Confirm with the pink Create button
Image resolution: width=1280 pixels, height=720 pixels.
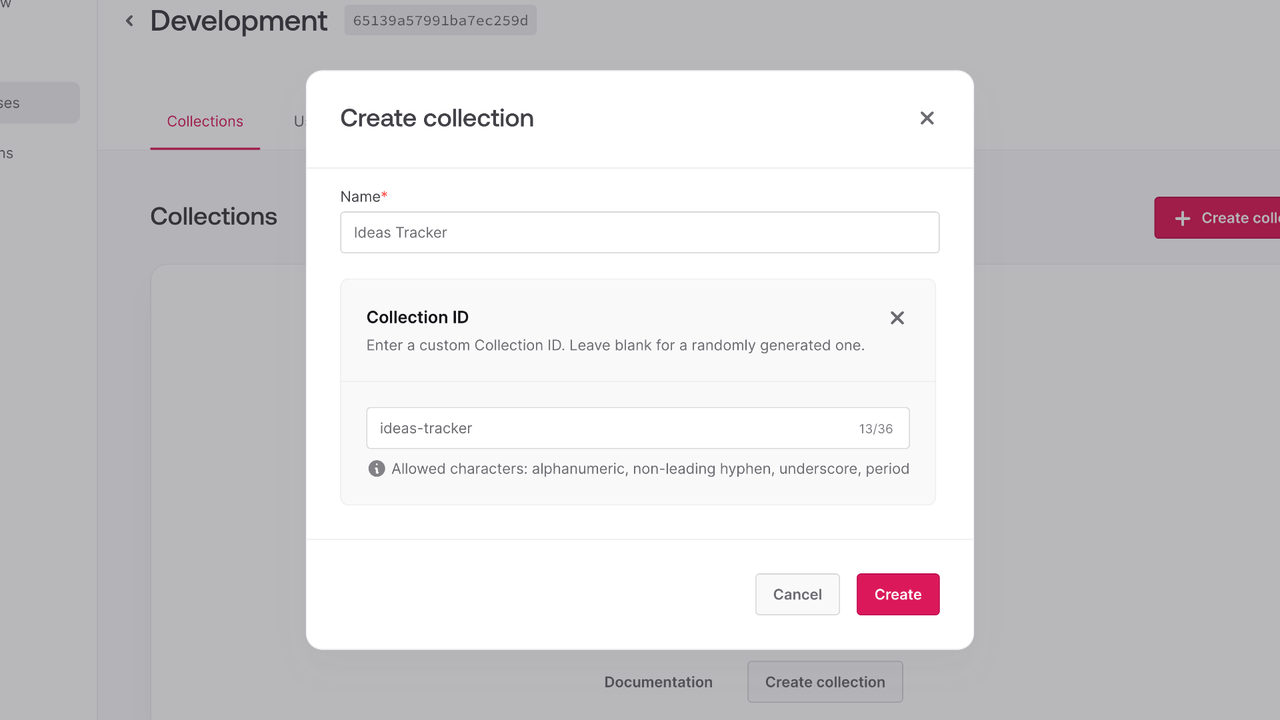[x=897, y=594]
